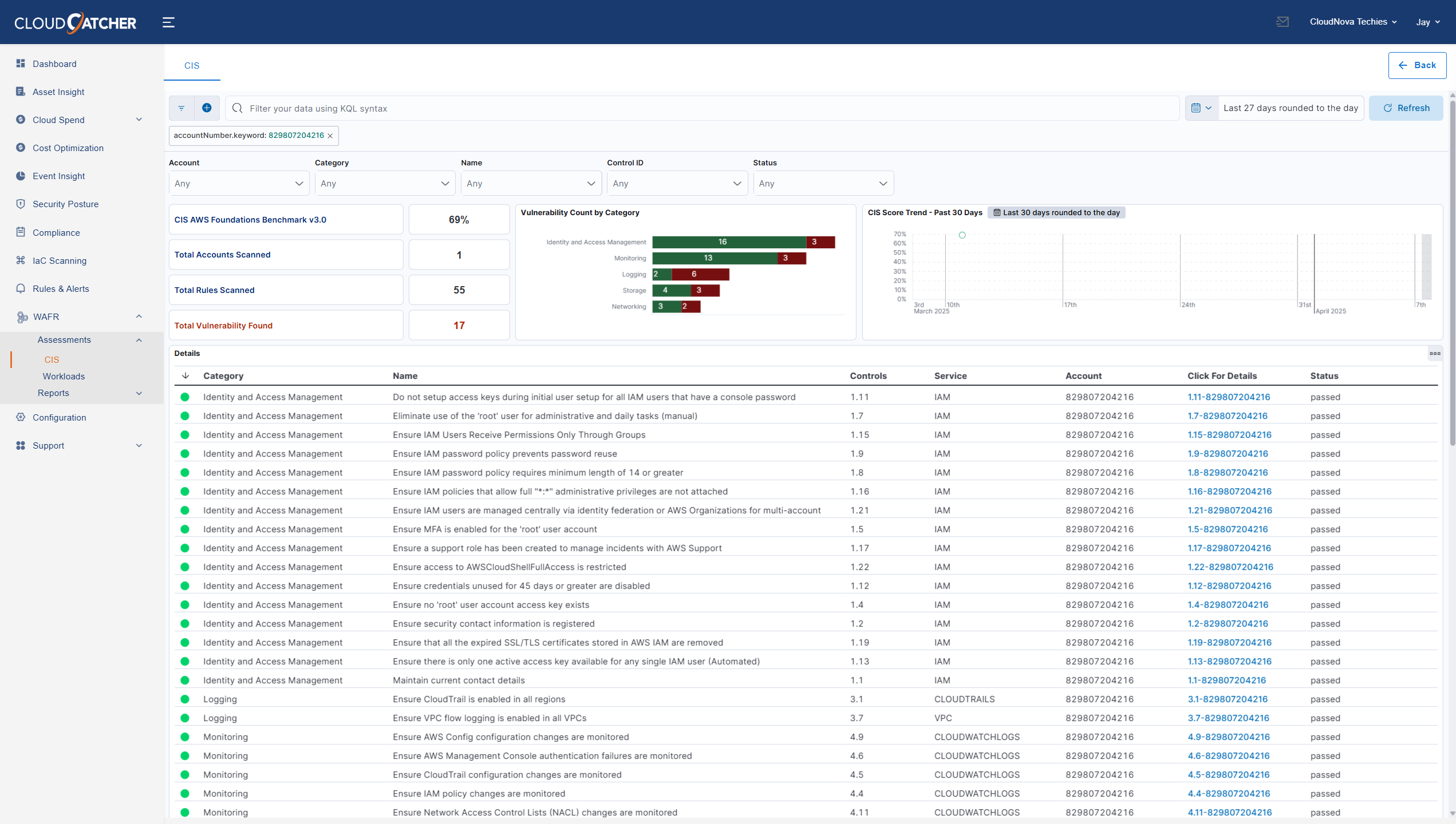The image size is (1456, 824).
Task: Click the Category column header
Action: [223, 376]
